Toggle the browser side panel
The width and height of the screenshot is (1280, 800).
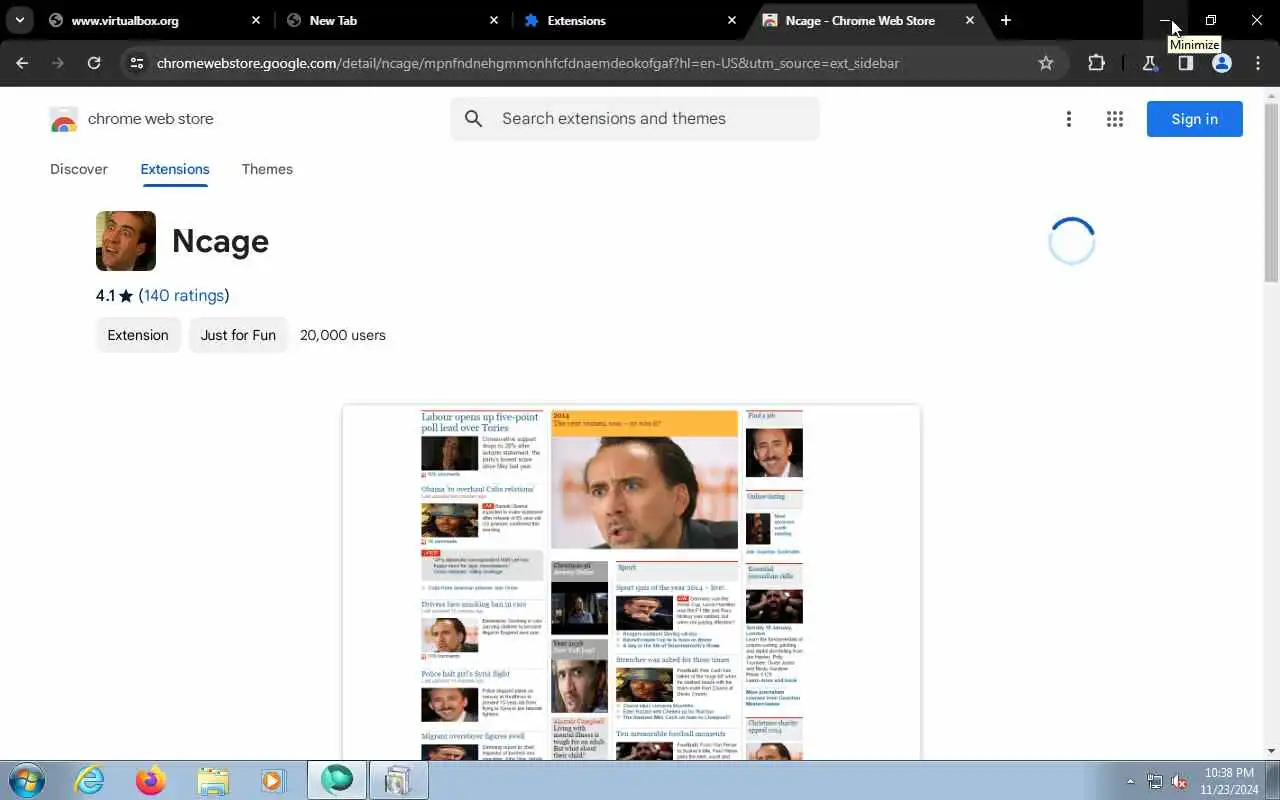coord(1186,63)
